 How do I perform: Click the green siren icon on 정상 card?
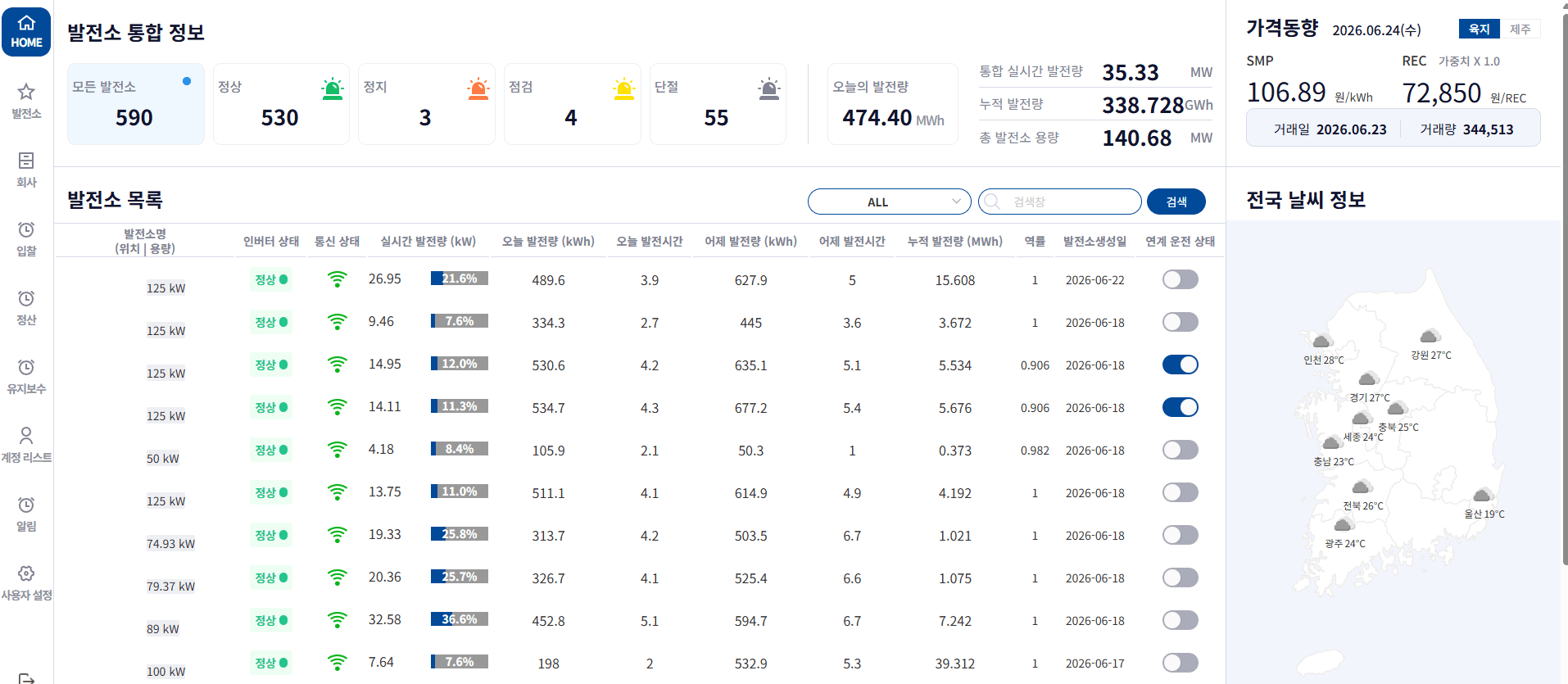pos(333,88)
